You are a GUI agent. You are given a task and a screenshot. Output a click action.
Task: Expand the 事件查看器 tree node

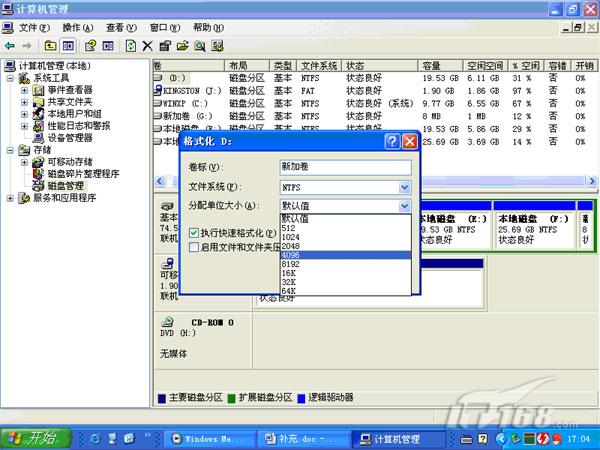point(24,90)
